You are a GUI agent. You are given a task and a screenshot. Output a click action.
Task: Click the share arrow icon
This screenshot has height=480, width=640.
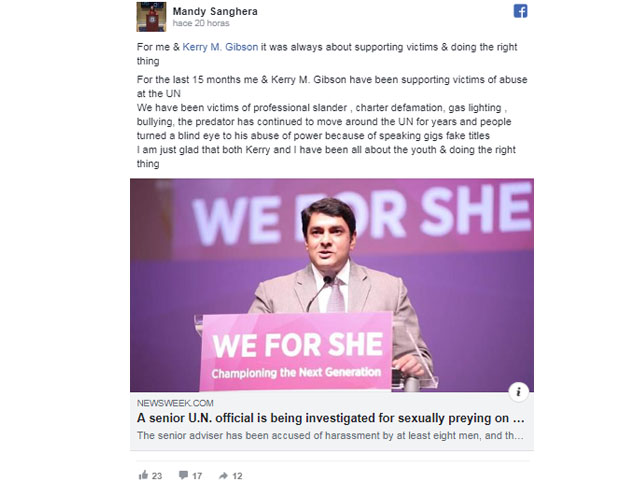[223, 476]
